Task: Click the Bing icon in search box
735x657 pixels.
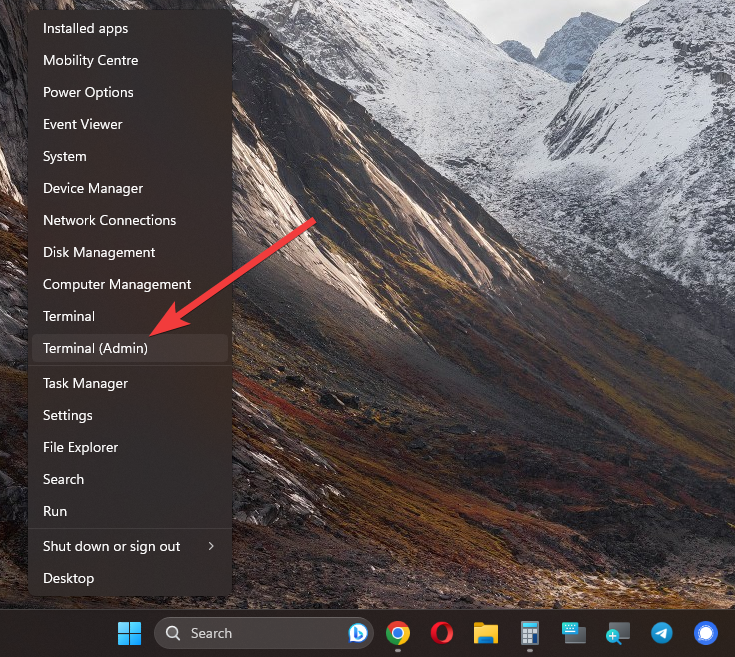Action: click(x=358, y=633)
